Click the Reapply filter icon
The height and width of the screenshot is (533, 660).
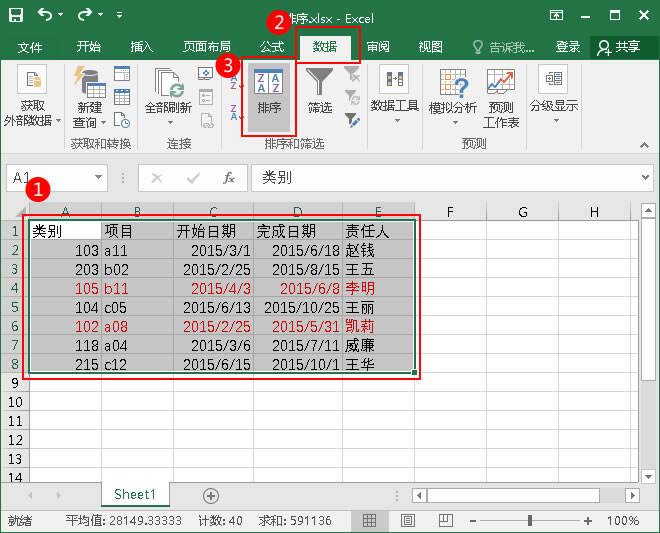[x=352, y=98]
